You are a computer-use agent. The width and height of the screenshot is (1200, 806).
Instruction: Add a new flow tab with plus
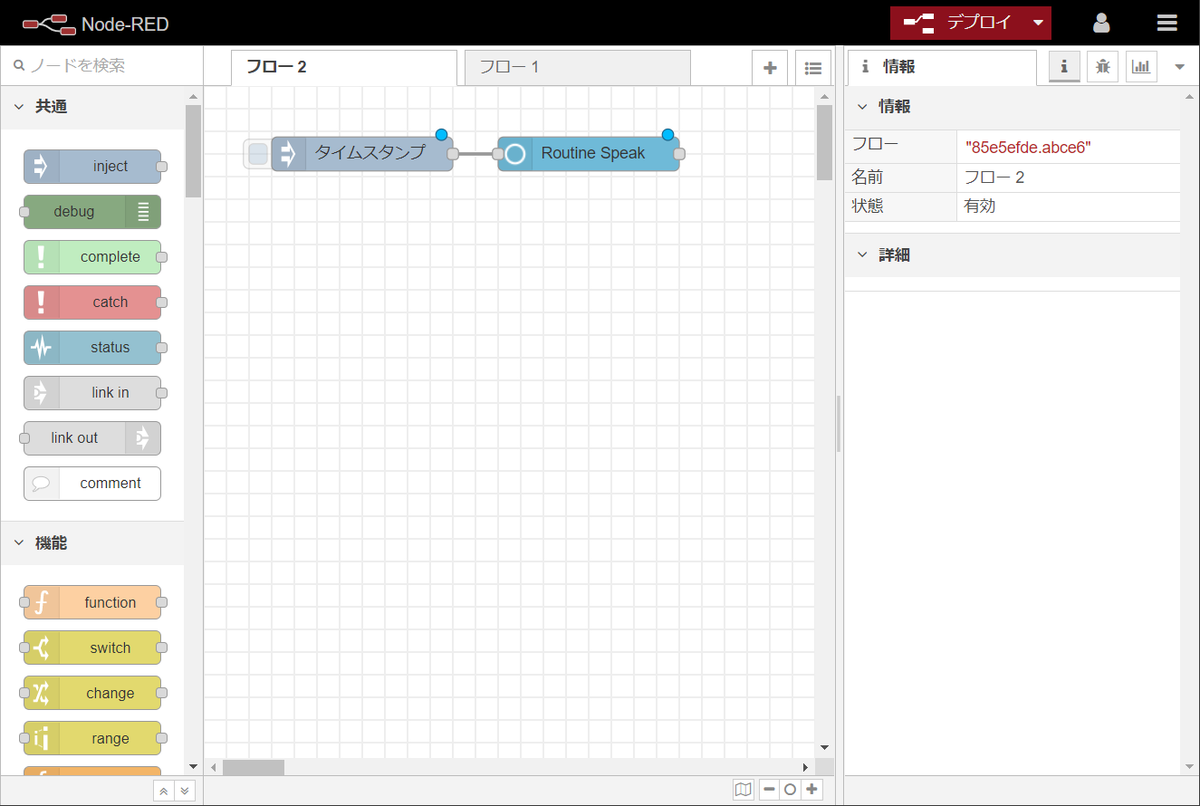[x=770, y=68]
